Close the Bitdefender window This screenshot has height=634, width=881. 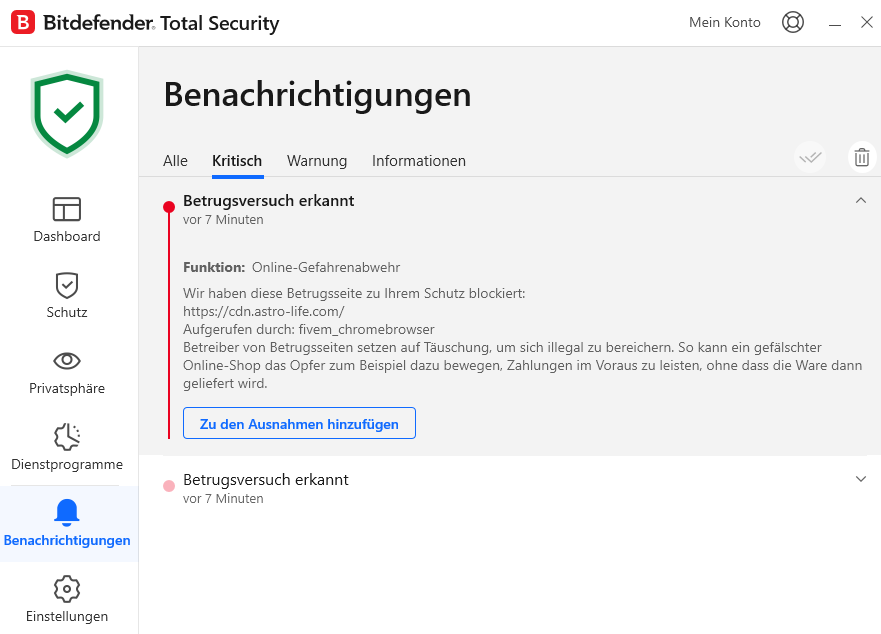click(x=867, y=22)
